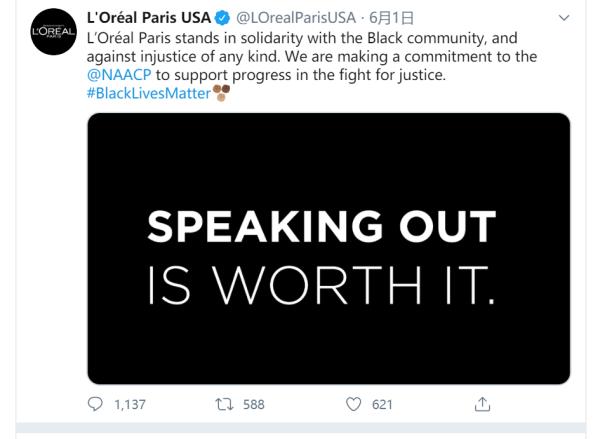Click the 588 retweets count
Image resolution: width=600 pixels, height=439 pixels.
coord(254,405)
